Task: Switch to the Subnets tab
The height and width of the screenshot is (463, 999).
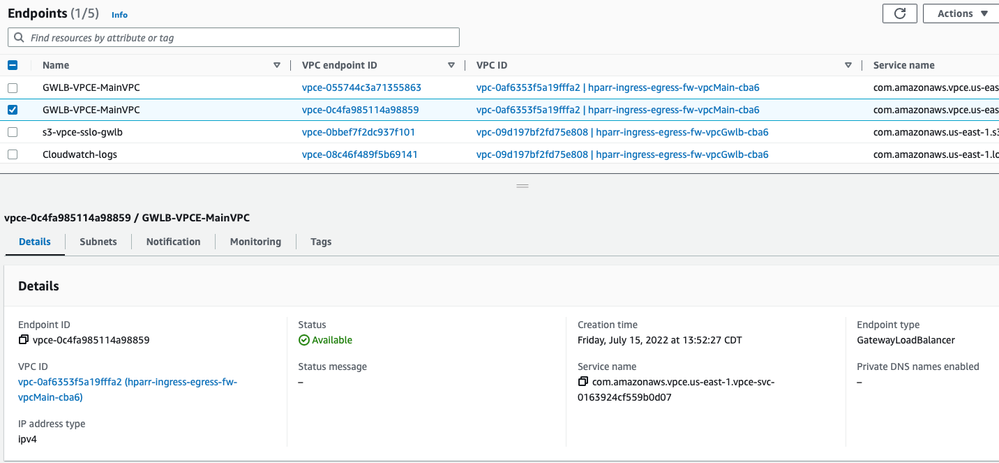Action: click(98, 242)
